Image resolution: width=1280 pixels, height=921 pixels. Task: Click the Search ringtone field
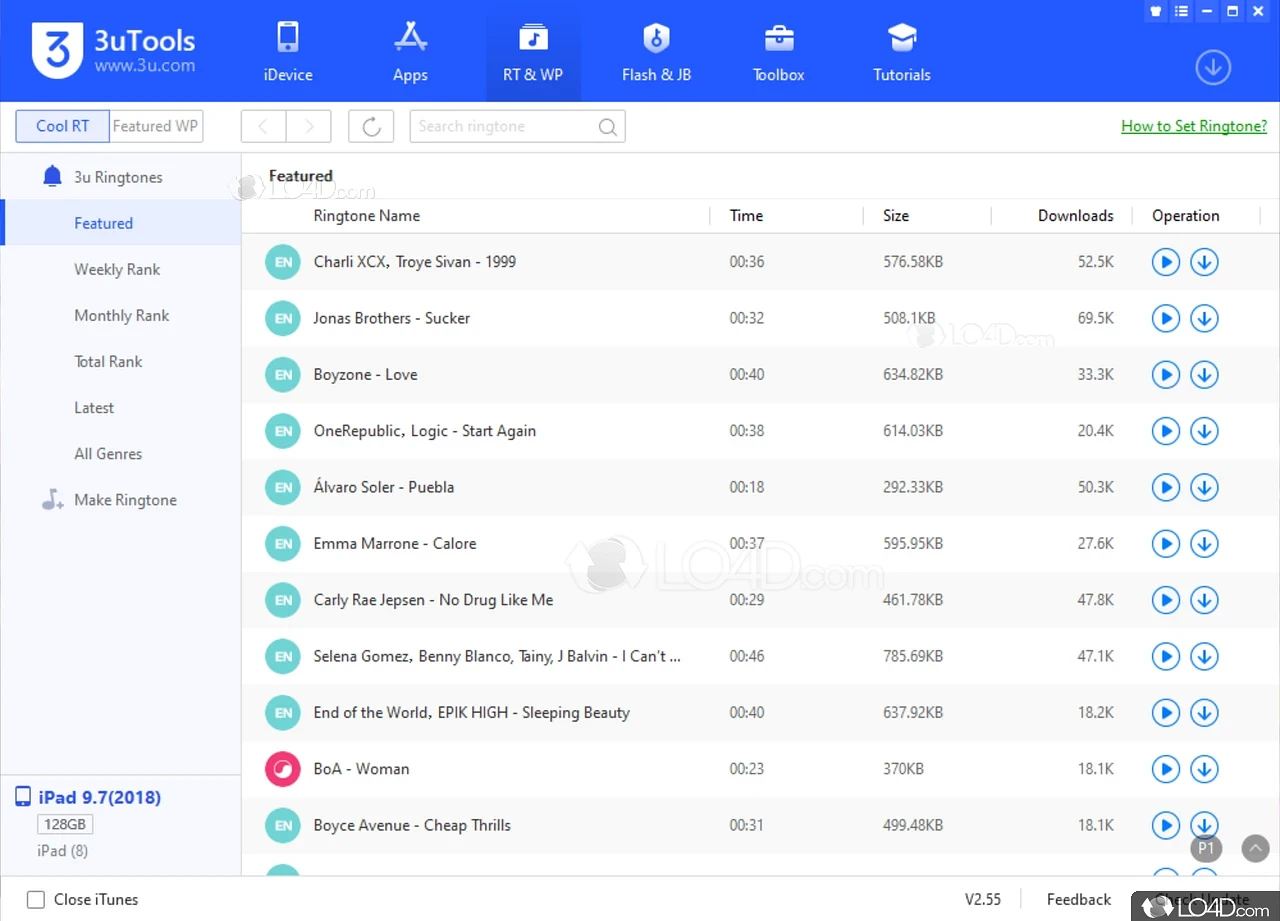click(x=505, y=127)
